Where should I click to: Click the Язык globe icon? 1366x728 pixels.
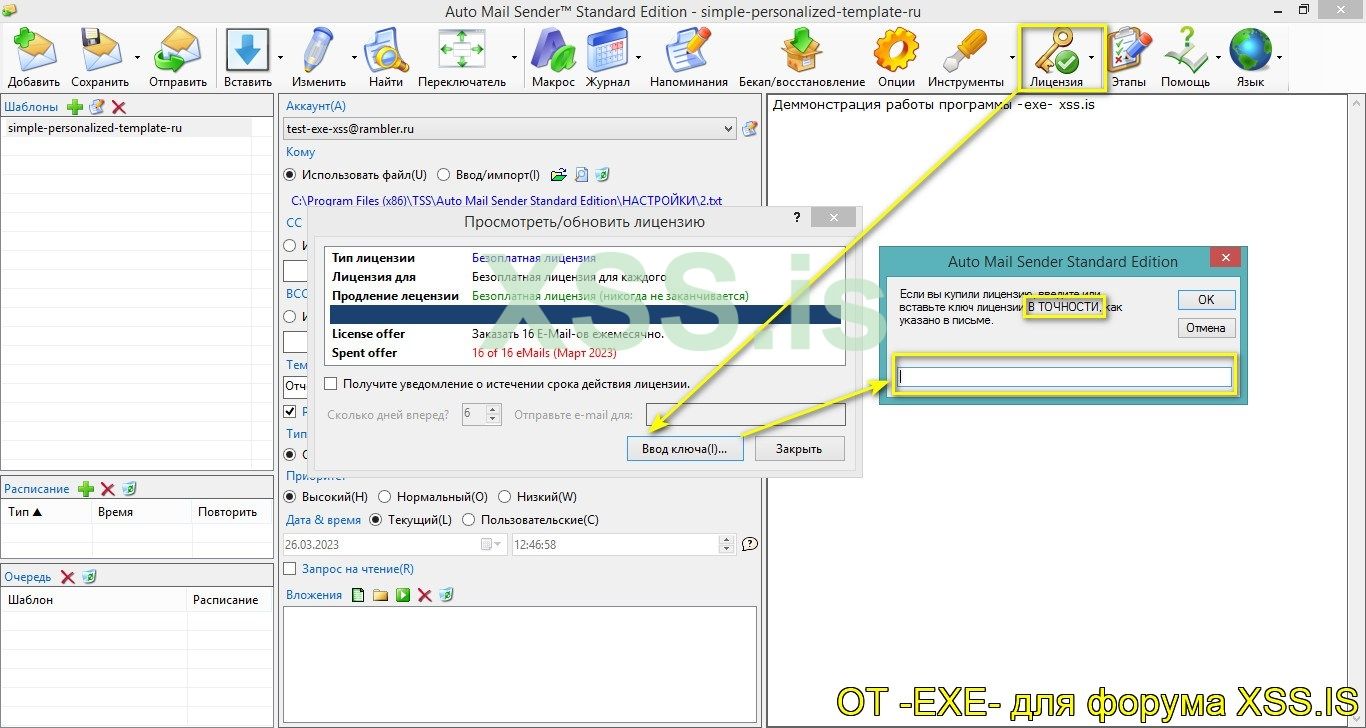(1250, 50)
